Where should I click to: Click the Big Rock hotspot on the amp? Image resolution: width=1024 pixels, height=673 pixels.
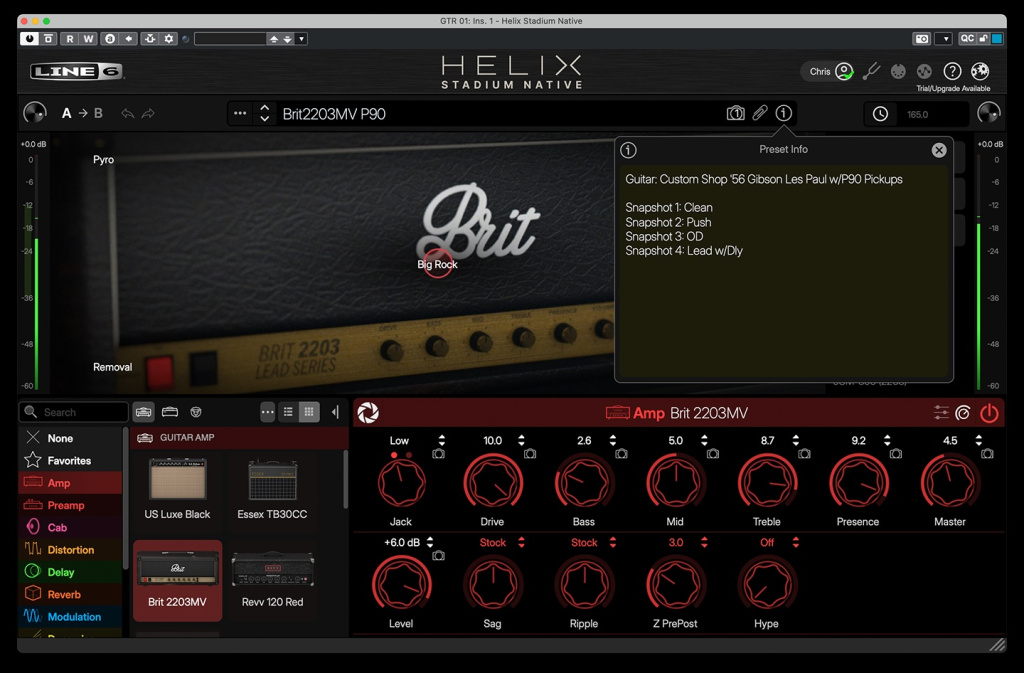[x=438, y=264]
